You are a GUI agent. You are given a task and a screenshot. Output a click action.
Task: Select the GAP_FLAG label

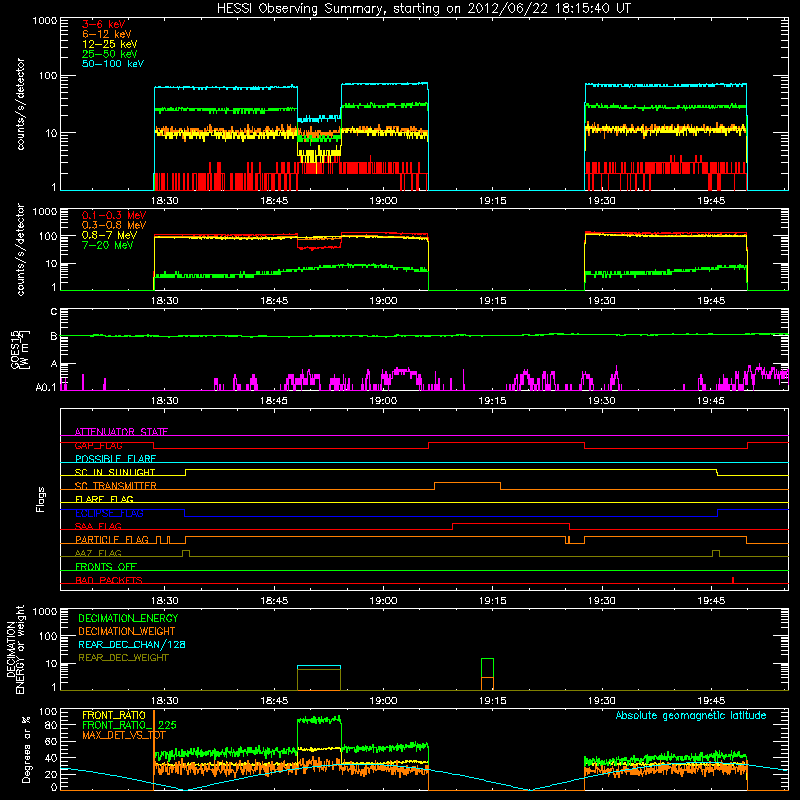click(x=98, y=445)
